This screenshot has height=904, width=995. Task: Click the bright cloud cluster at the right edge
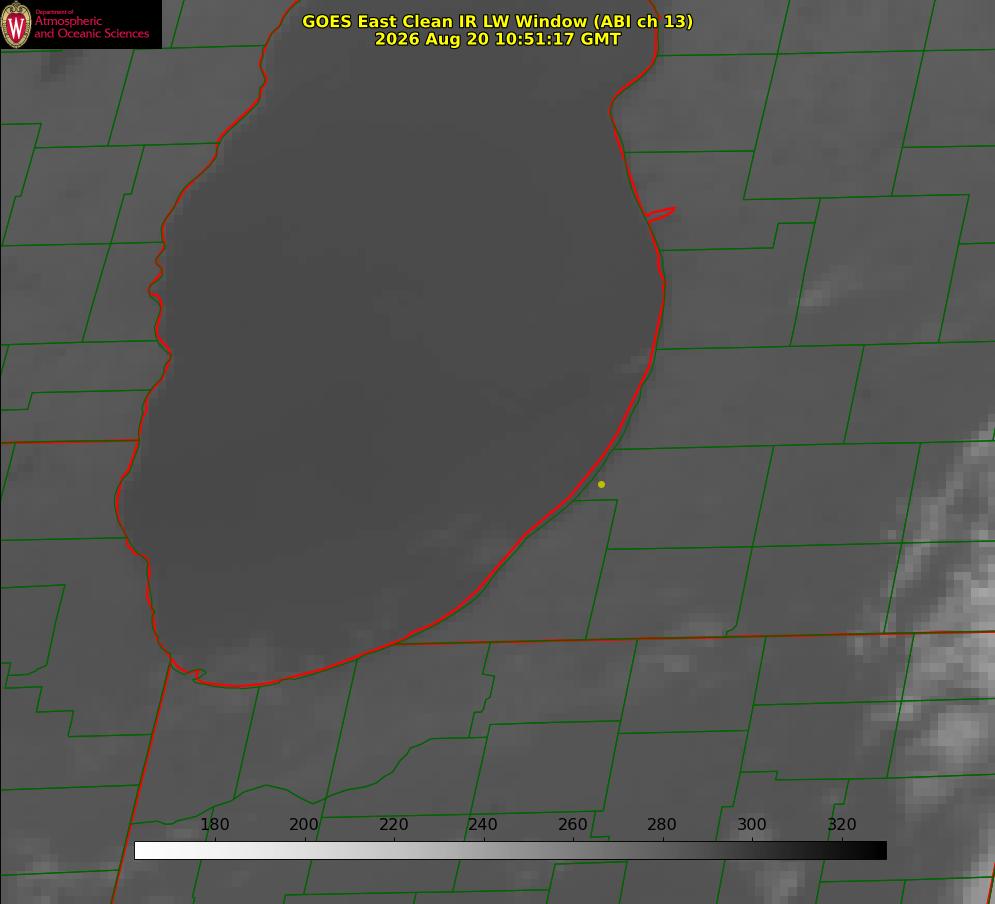[x=946, y=634]
